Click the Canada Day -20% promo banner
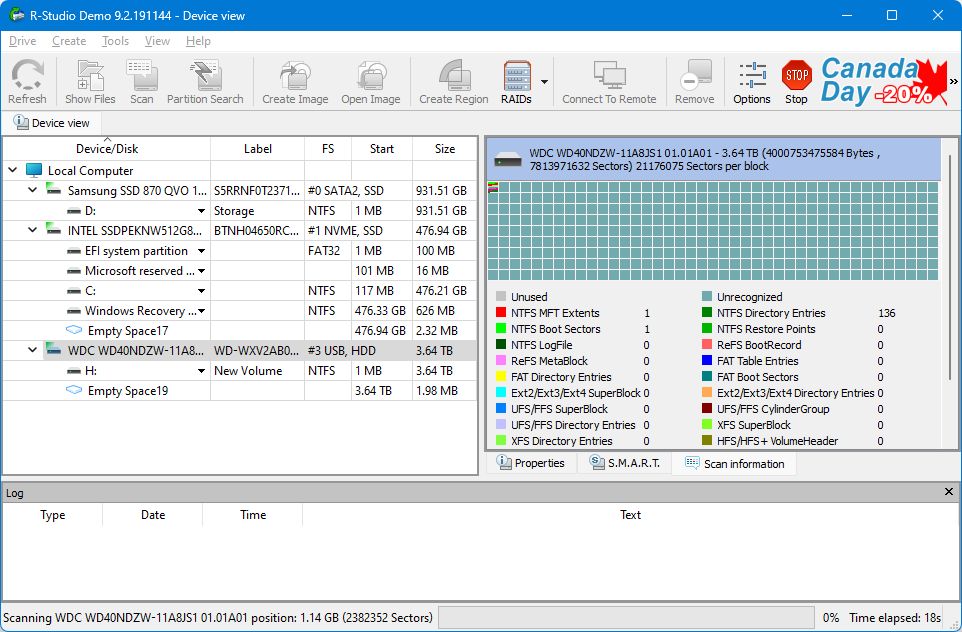962x632 pixels. (883, 81)
